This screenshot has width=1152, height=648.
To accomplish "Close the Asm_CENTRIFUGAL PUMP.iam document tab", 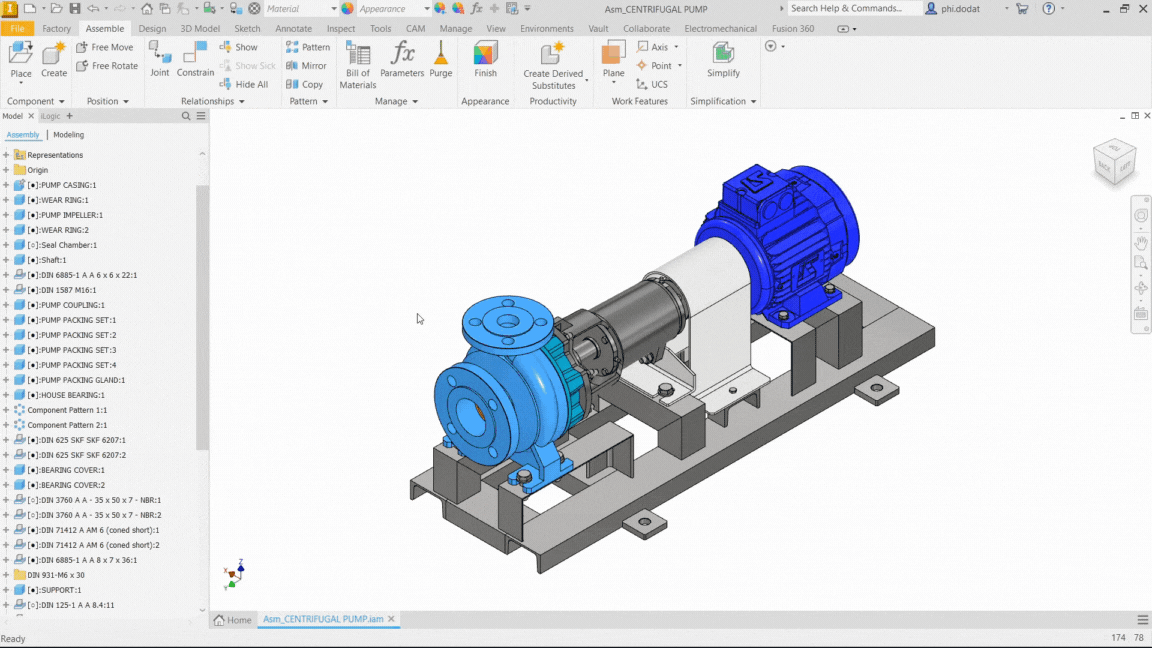I will (x=392, y=619).
